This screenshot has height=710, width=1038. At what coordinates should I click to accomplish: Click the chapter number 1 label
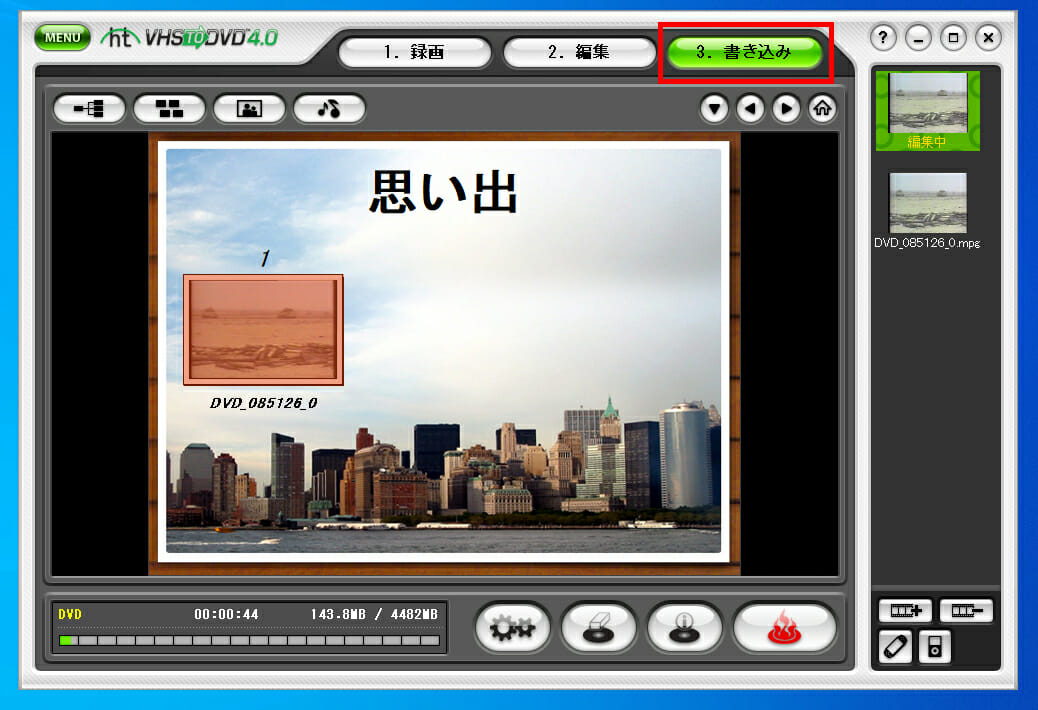(x=265, y=258)
